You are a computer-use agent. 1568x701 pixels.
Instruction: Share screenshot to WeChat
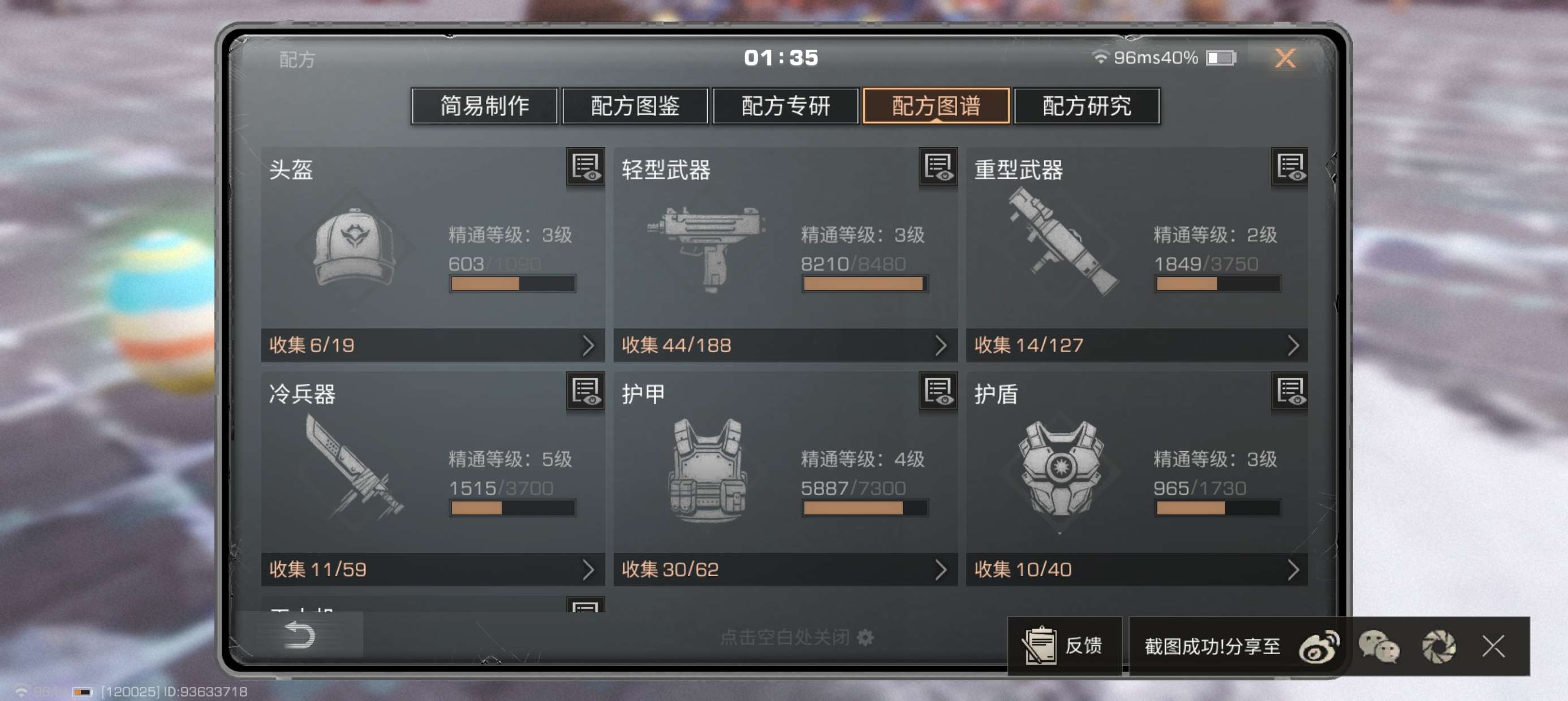click(x=1379, y=646)
